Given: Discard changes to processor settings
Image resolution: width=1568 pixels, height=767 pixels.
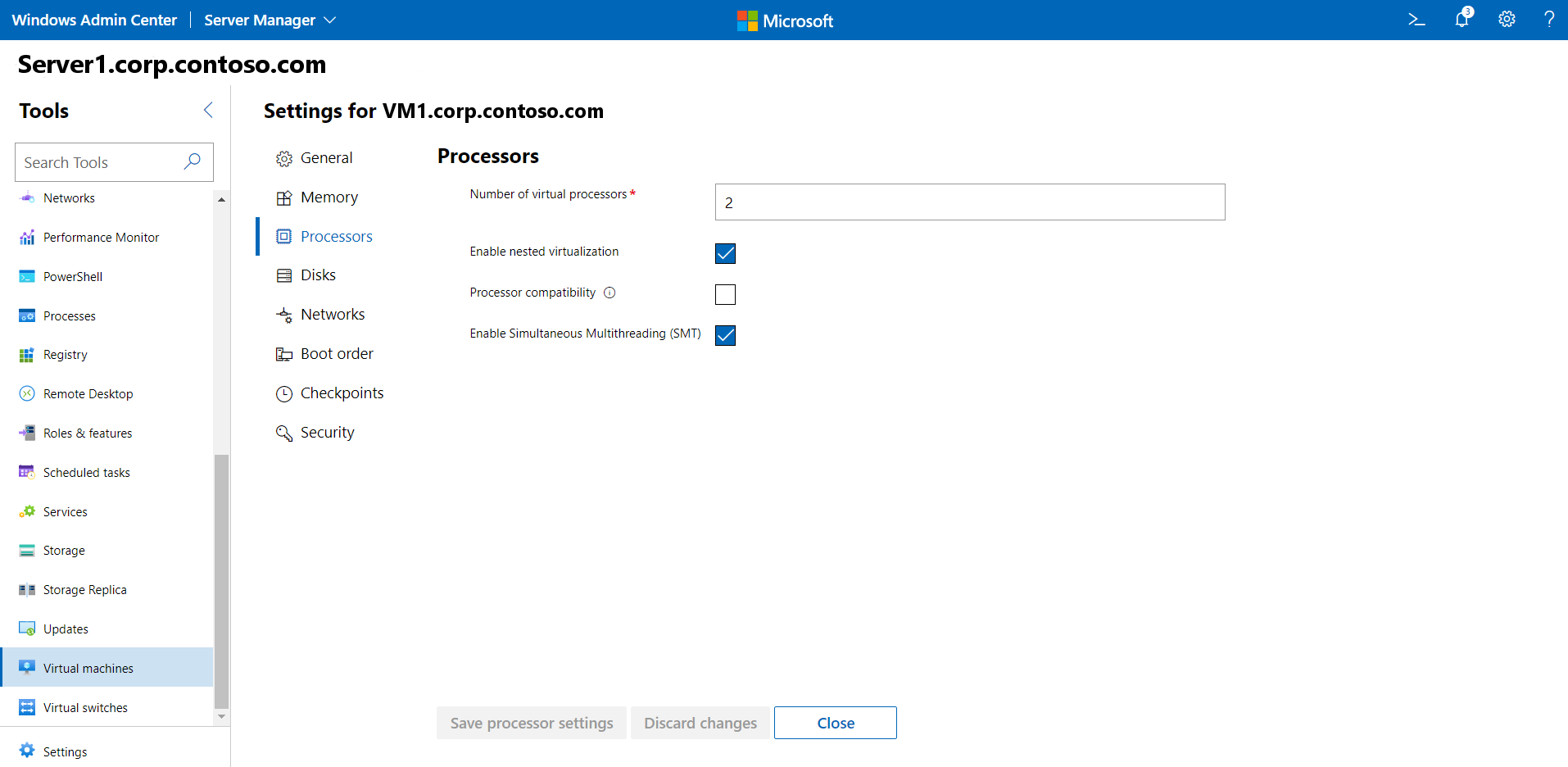Looking at the screenshot, I should pyautogui.click(x=700, y=723).
